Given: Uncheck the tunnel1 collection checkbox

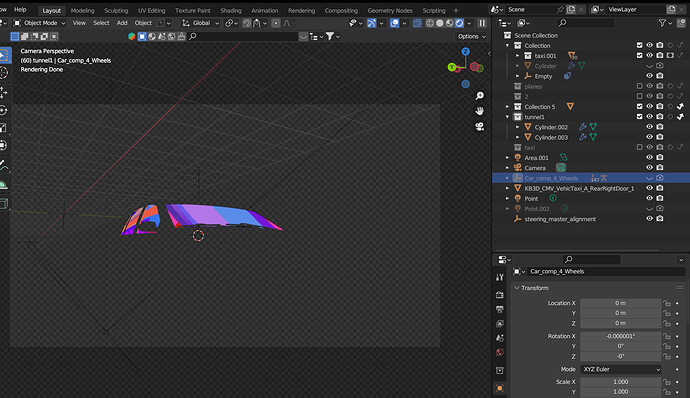Looking at the screenshot, I should [639, 117].
